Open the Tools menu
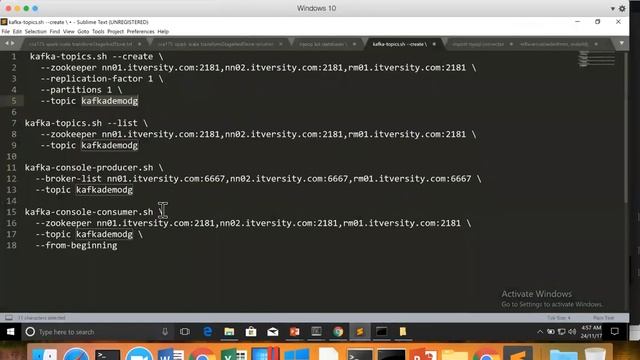 pos(98,31)
